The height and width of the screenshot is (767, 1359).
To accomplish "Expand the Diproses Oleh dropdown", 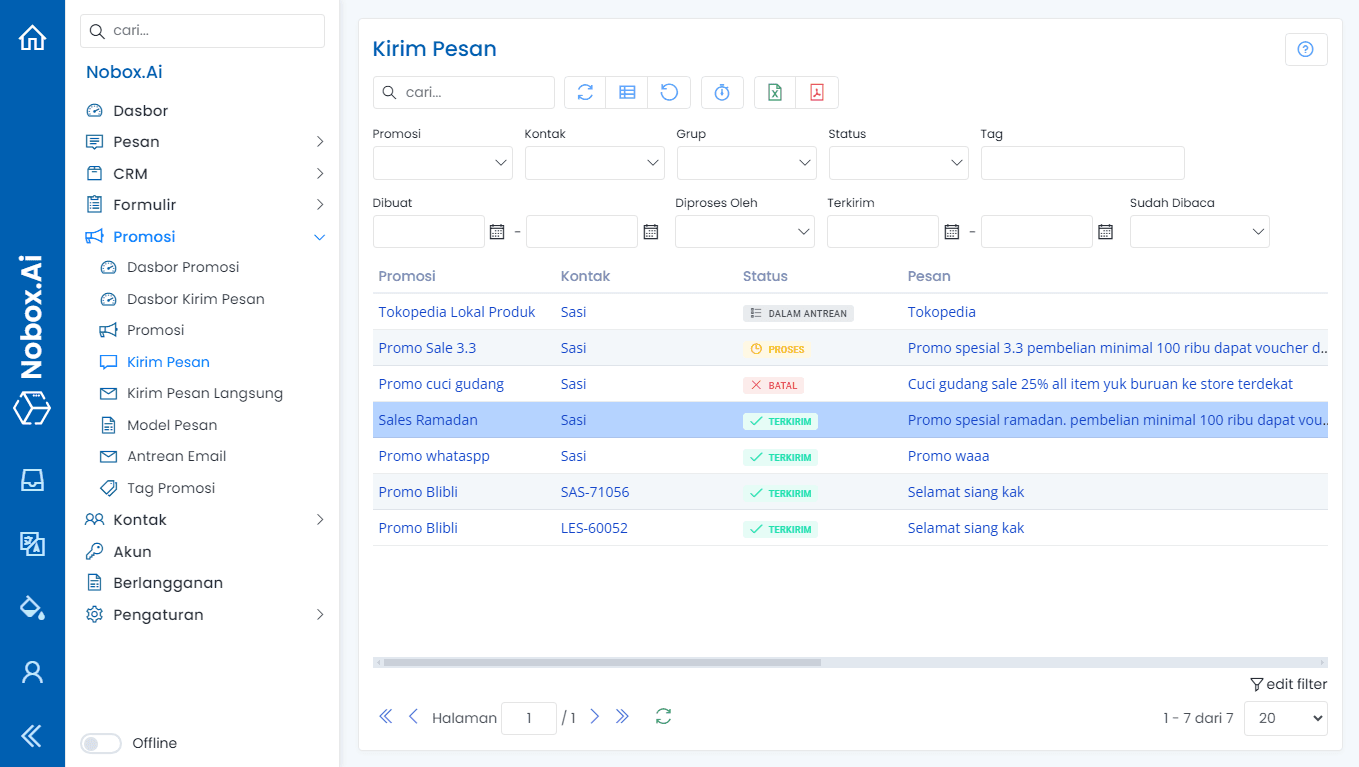I will pyautogui.click(x=745, y=232).
